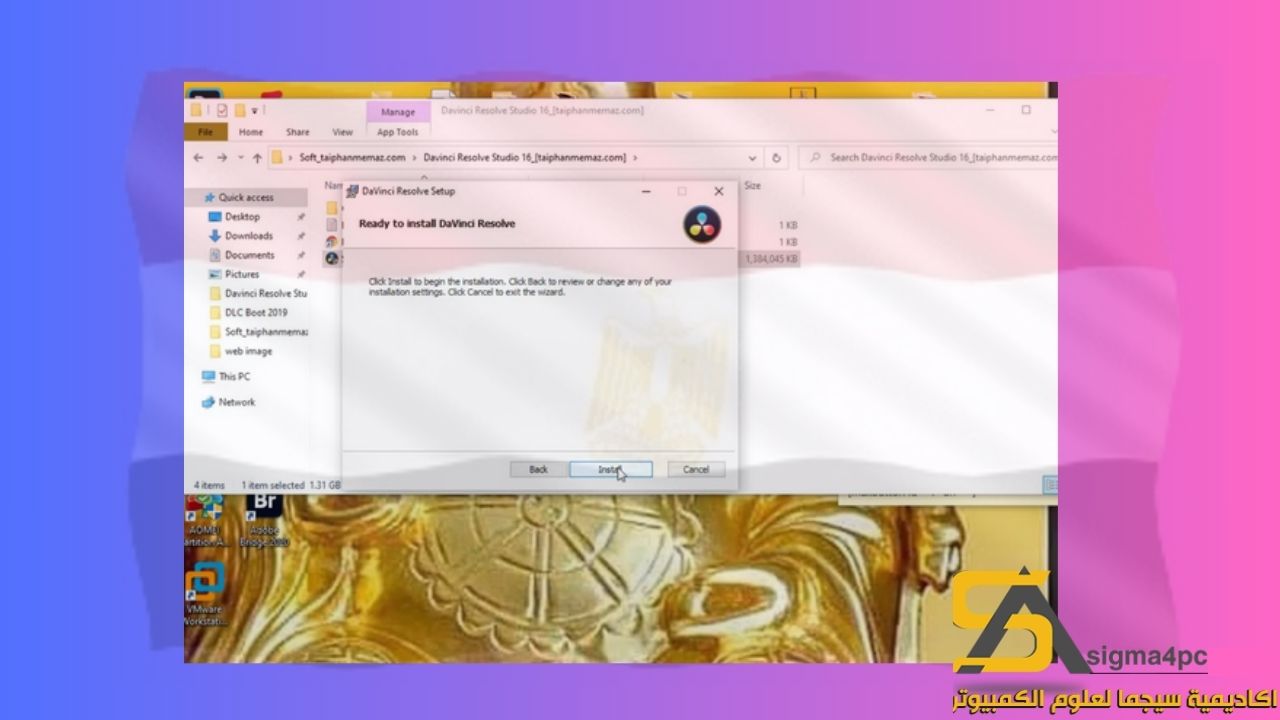Image resolution: width=1280 pixels, height=720 pixels.
Task: Open Desktop in navigation pane
Action: tap(242, 217)
